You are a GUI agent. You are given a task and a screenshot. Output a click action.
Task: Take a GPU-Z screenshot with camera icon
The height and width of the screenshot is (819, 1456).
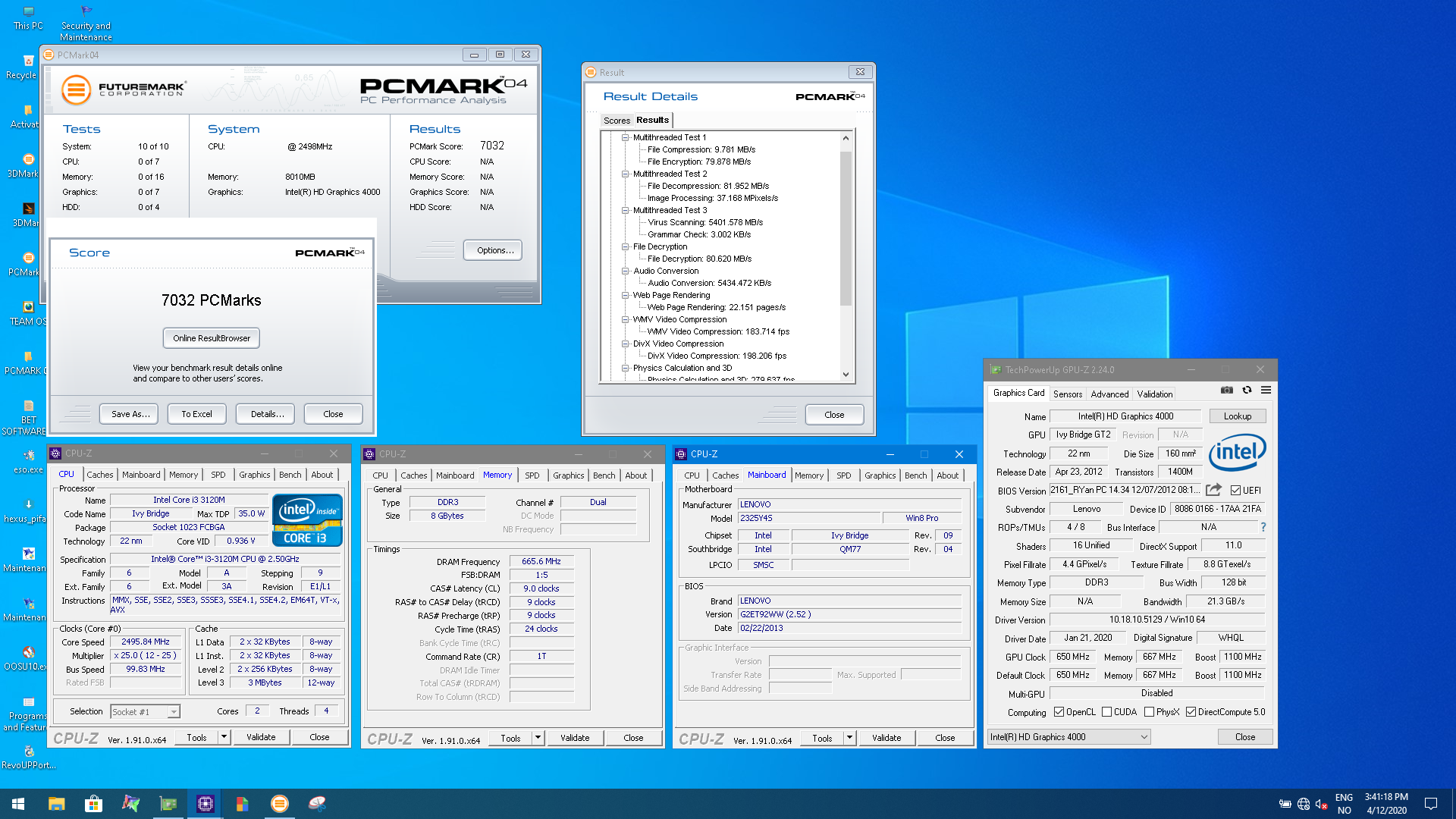pyautogui.click(x=1226, y=390)
